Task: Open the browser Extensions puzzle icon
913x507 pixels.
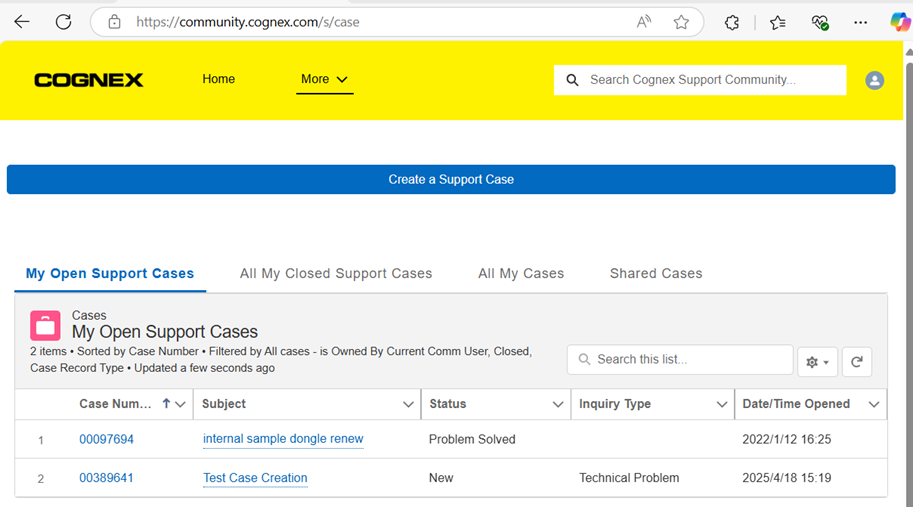Action: (732, 23)
